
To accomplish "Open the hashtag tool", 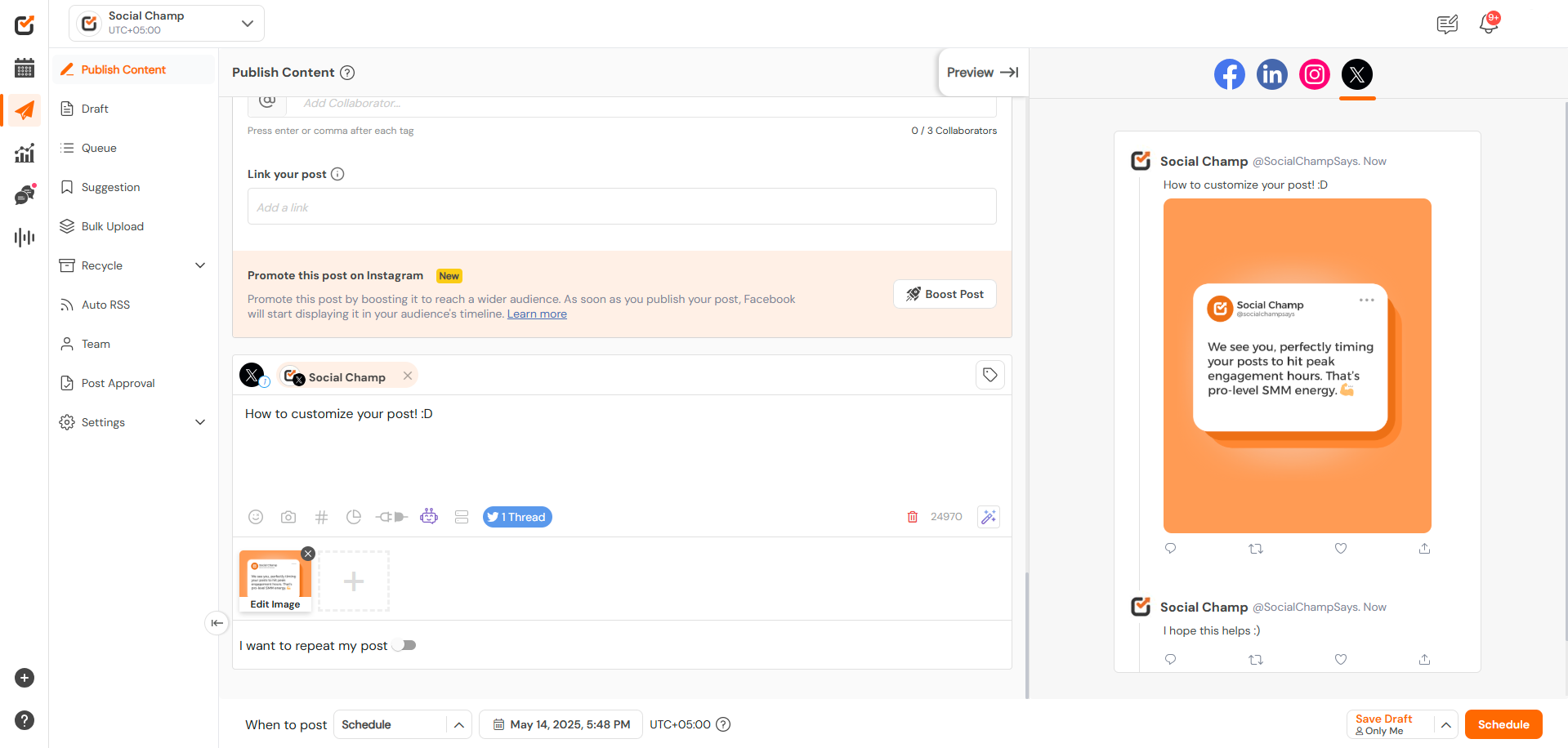I will [321, 517].
